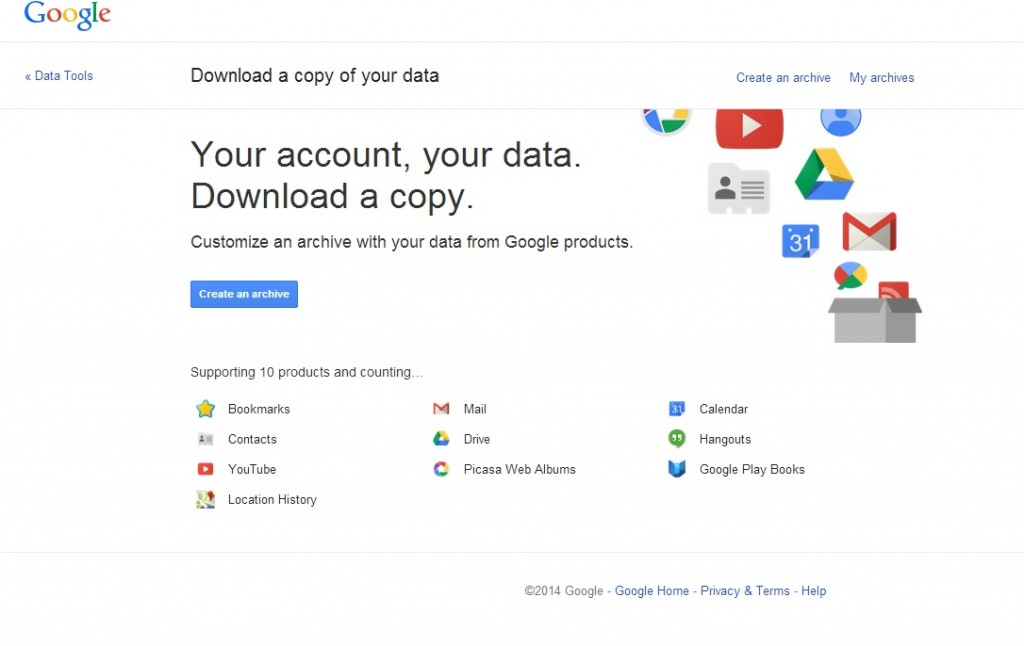Screen dimensions: 1024x646
Task: Go back to Data Tools
Action: 59,76
